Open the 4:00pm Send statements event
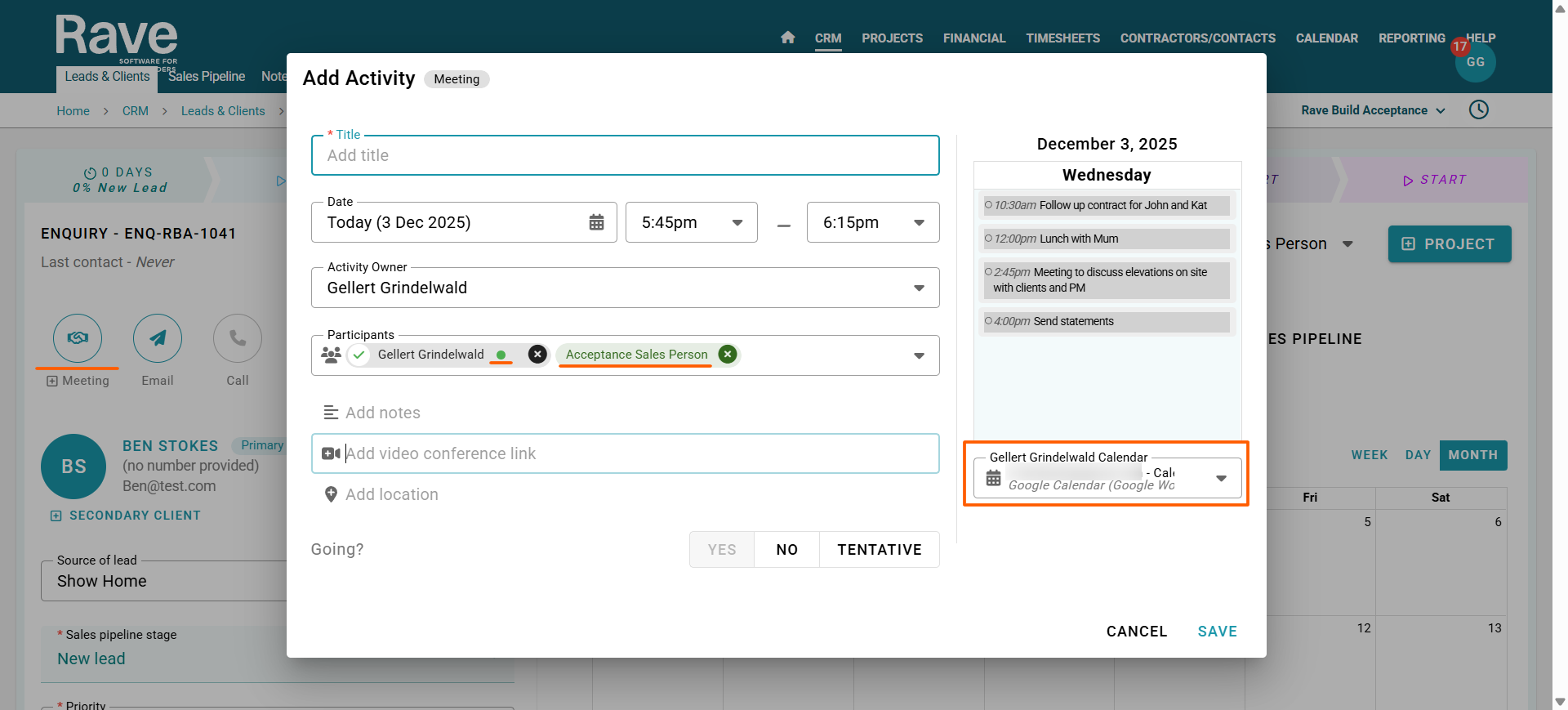Viewport: 1568px width, 710px height. tap(1107, 322)
